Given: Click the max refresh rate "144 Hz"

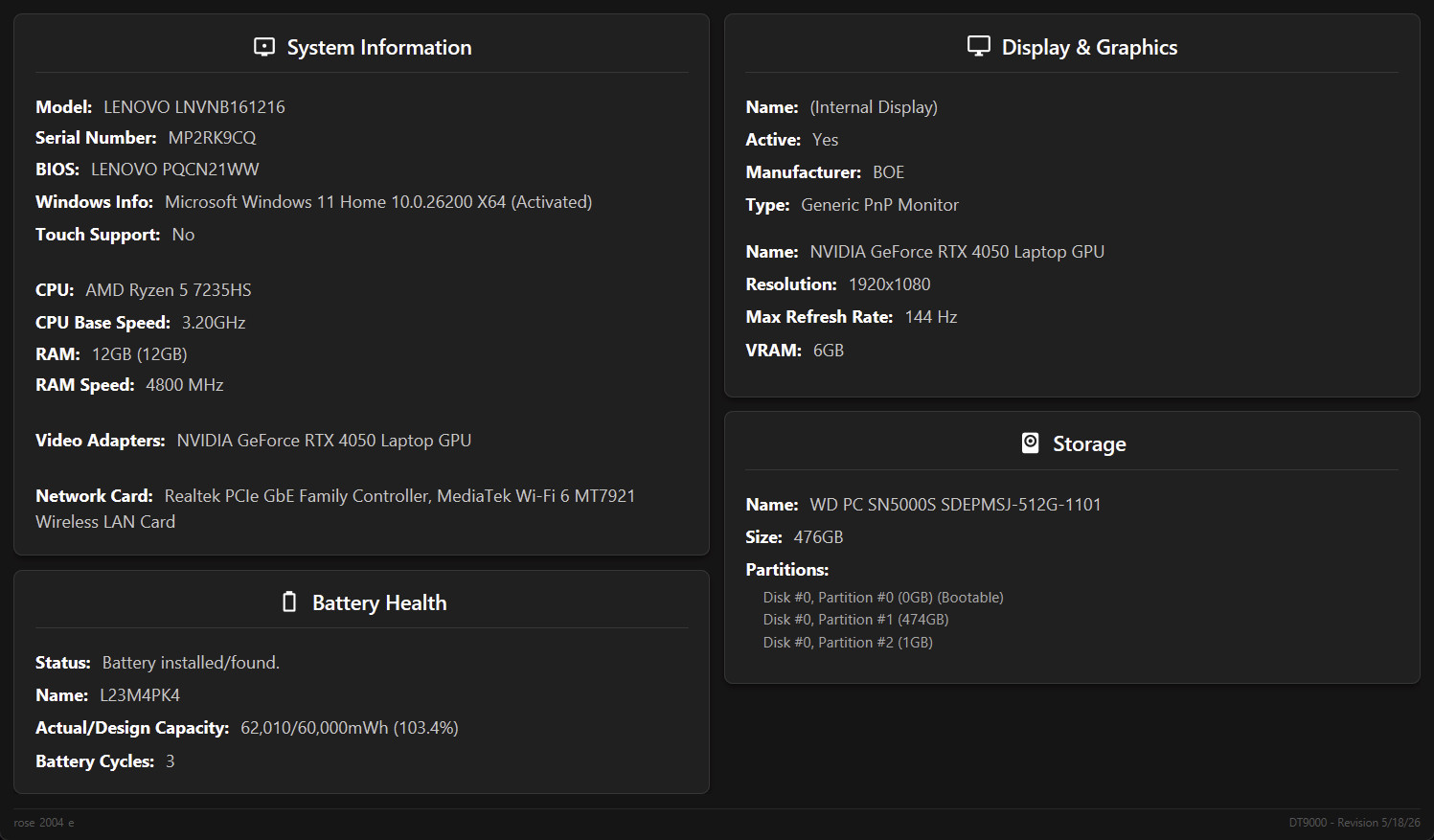Looking at the screenshot, I should 931,317.
